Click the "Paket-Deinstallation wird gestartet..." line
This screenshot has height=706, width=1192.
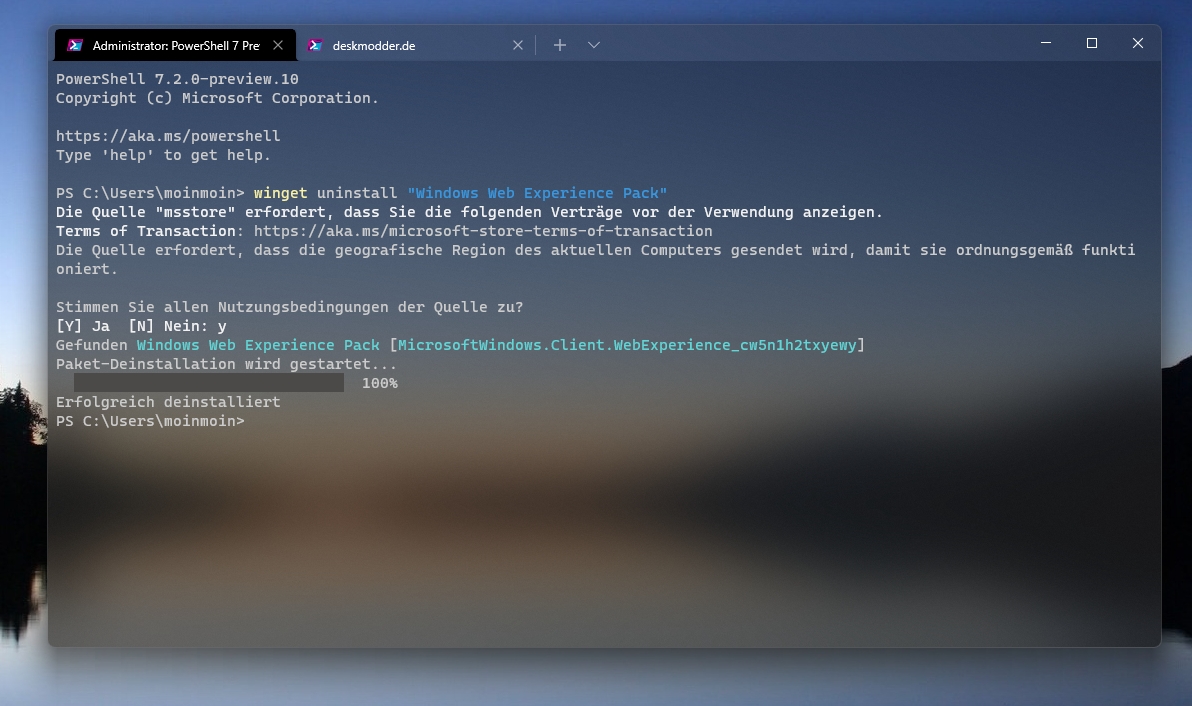[x=227, y=364]
